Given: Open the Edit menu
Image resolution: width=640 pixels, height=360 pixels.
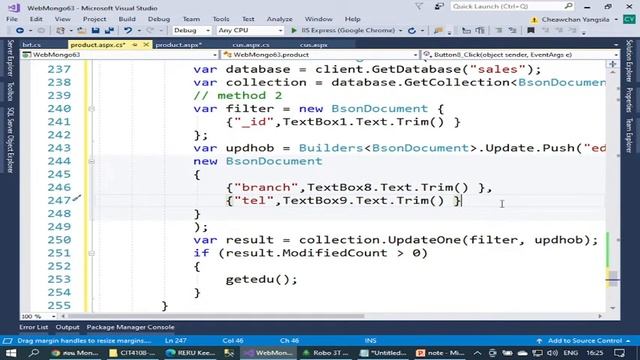Looking at the screenshot, I should coord(36,19).
